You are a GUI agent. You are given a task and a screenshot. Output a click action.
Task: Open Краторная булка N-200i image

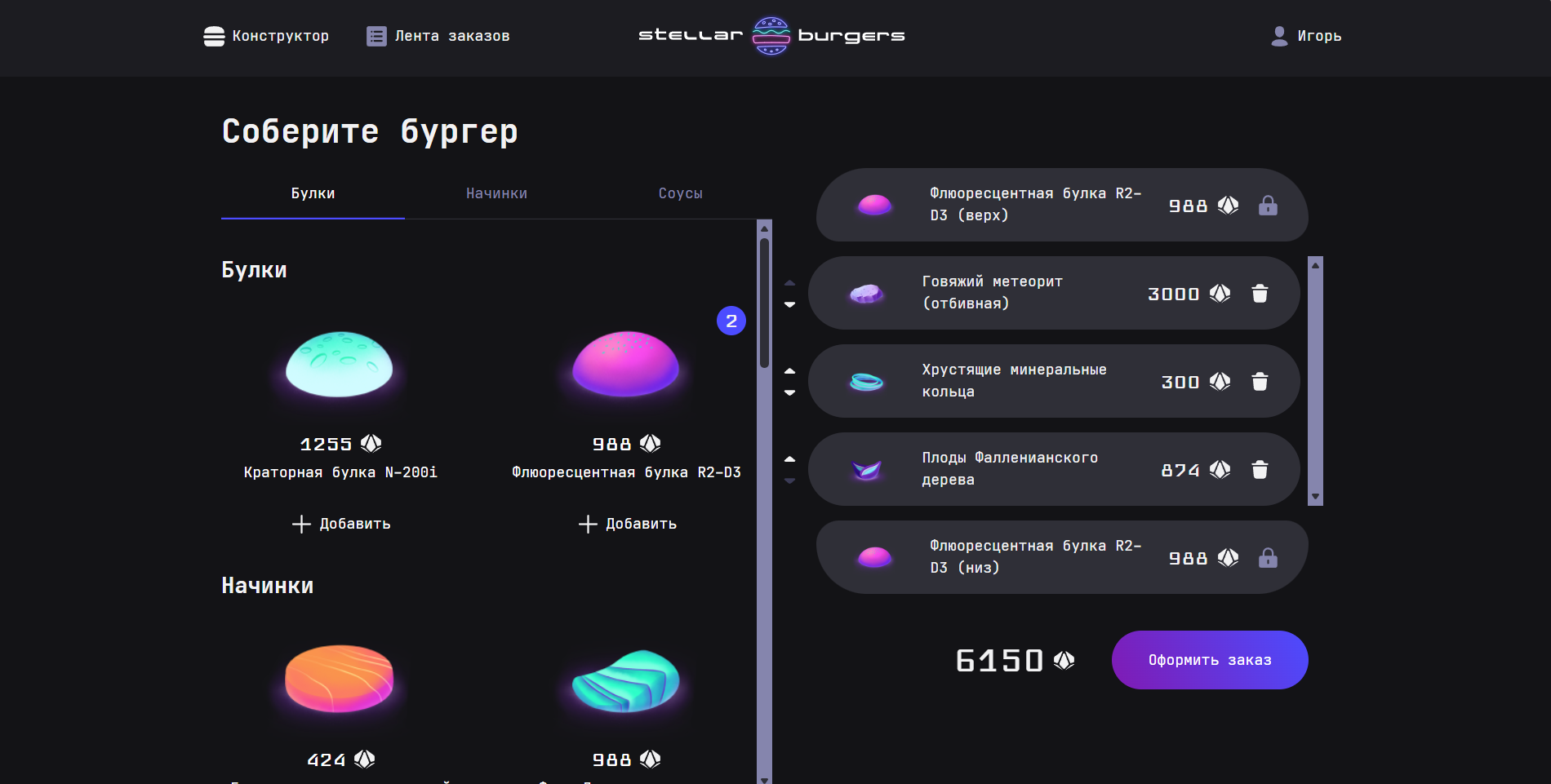340,364
